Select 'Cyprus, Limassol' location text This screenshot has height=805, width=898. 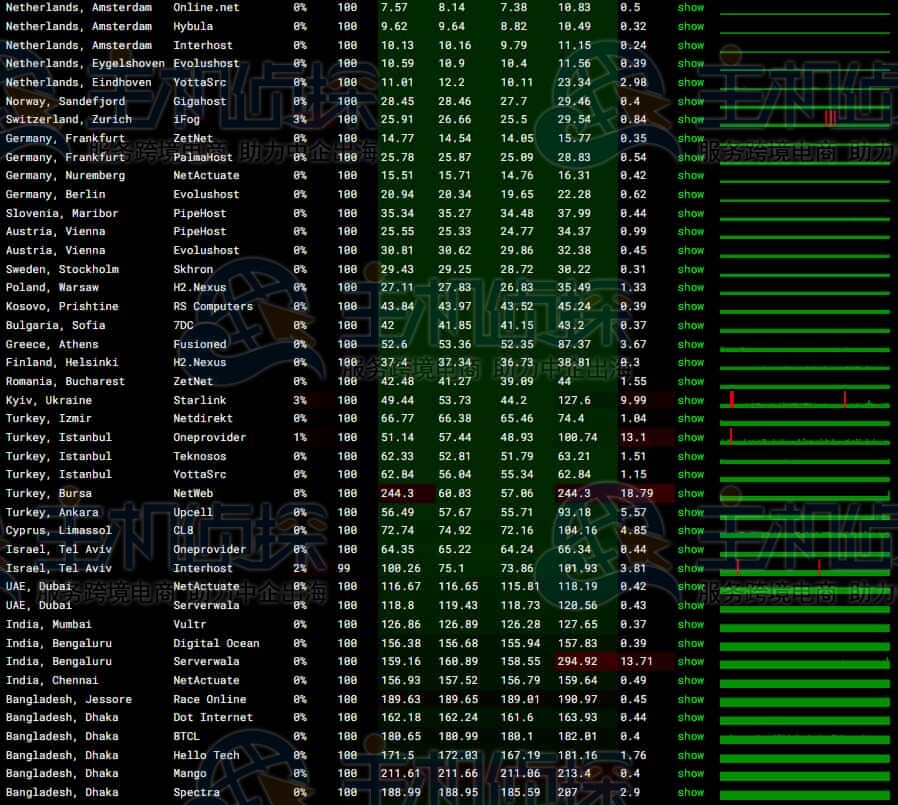tap(59, 531)
